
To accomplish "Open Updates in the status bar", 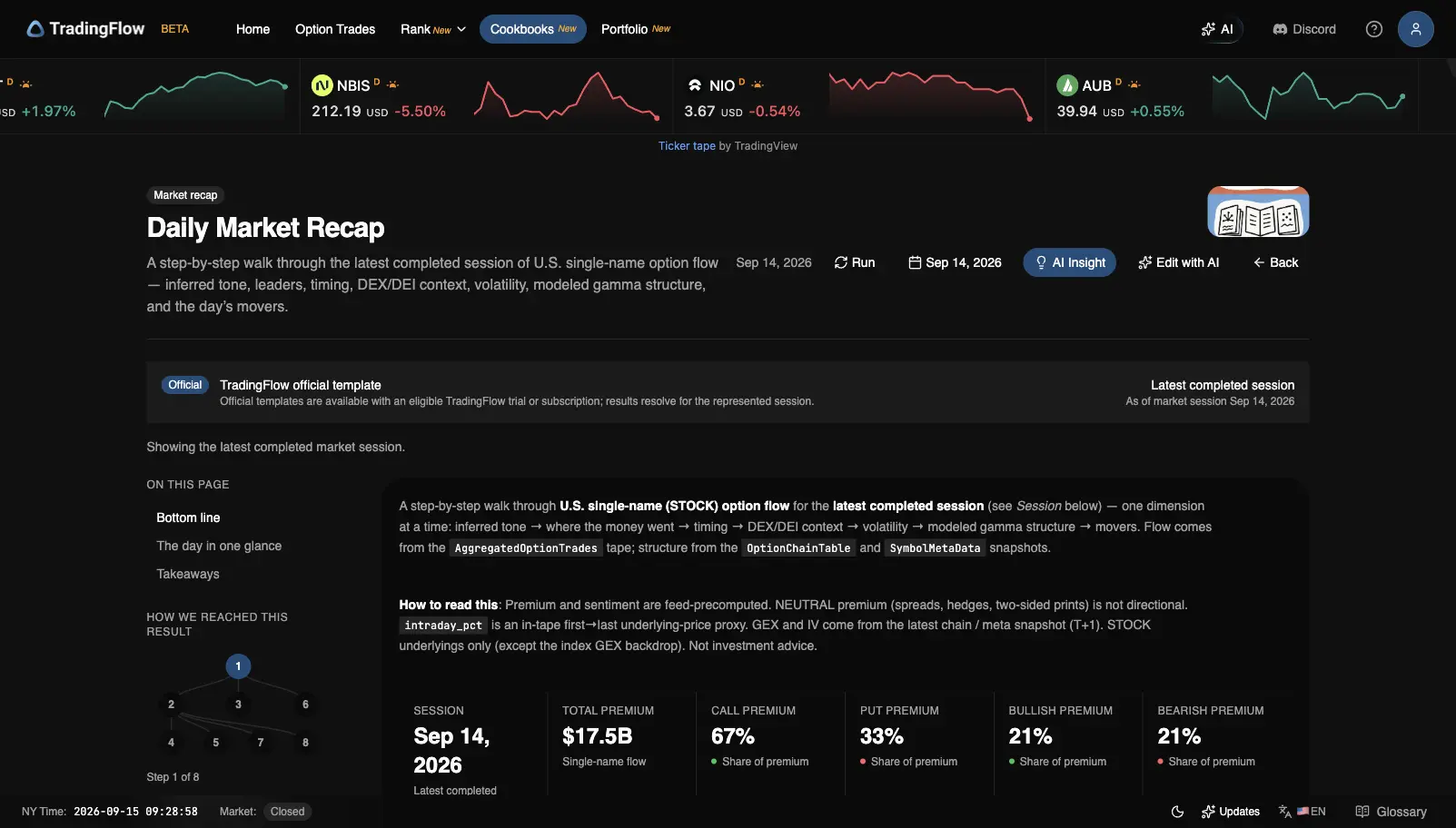I will (1231, 812).
